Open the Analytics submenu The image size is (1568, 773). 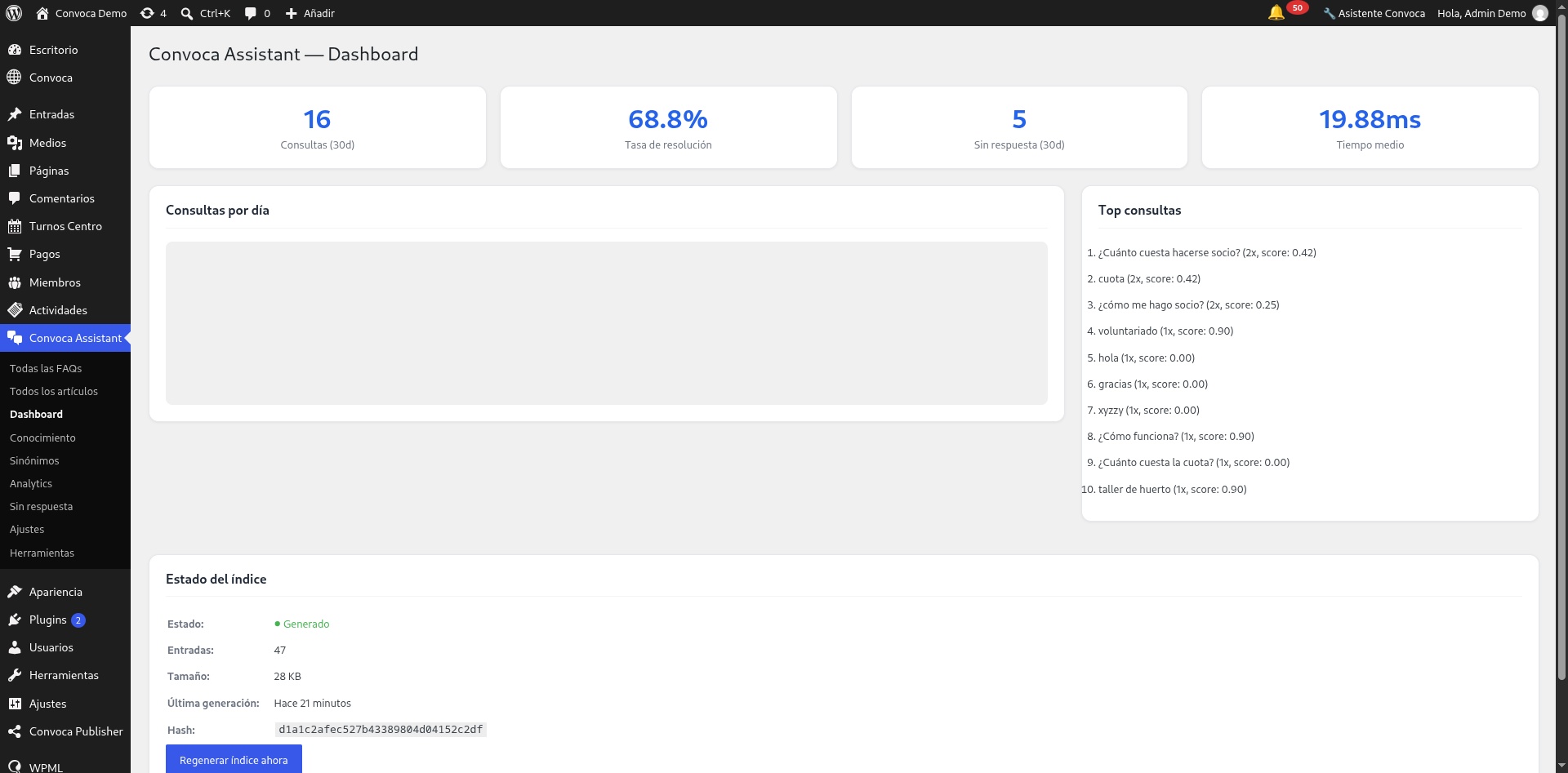point(31,483)
